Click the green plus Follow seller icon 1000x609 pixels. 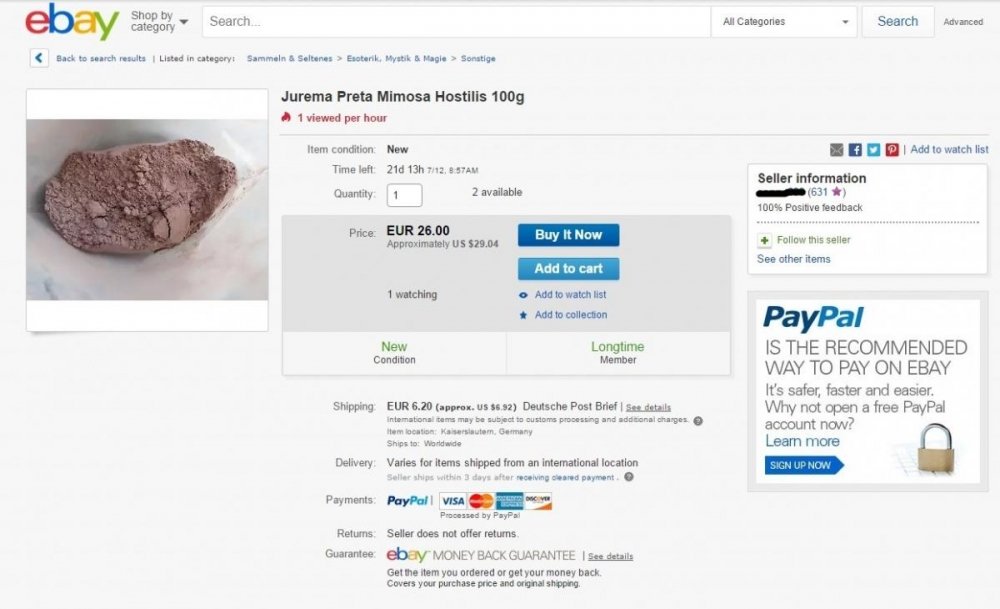764,240
